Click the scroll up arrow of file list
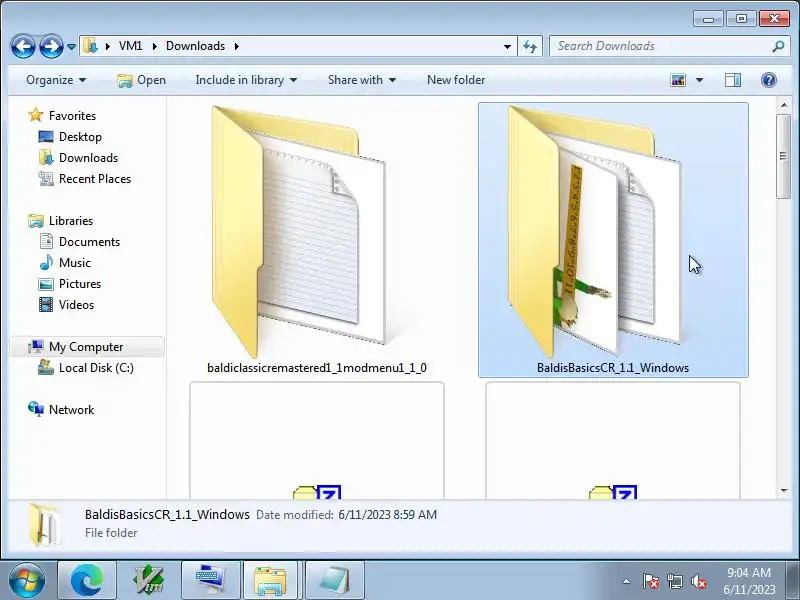Image resolution: width=800 pixels, height=600 pixels. pyautogui.click(x=783, y=105)
